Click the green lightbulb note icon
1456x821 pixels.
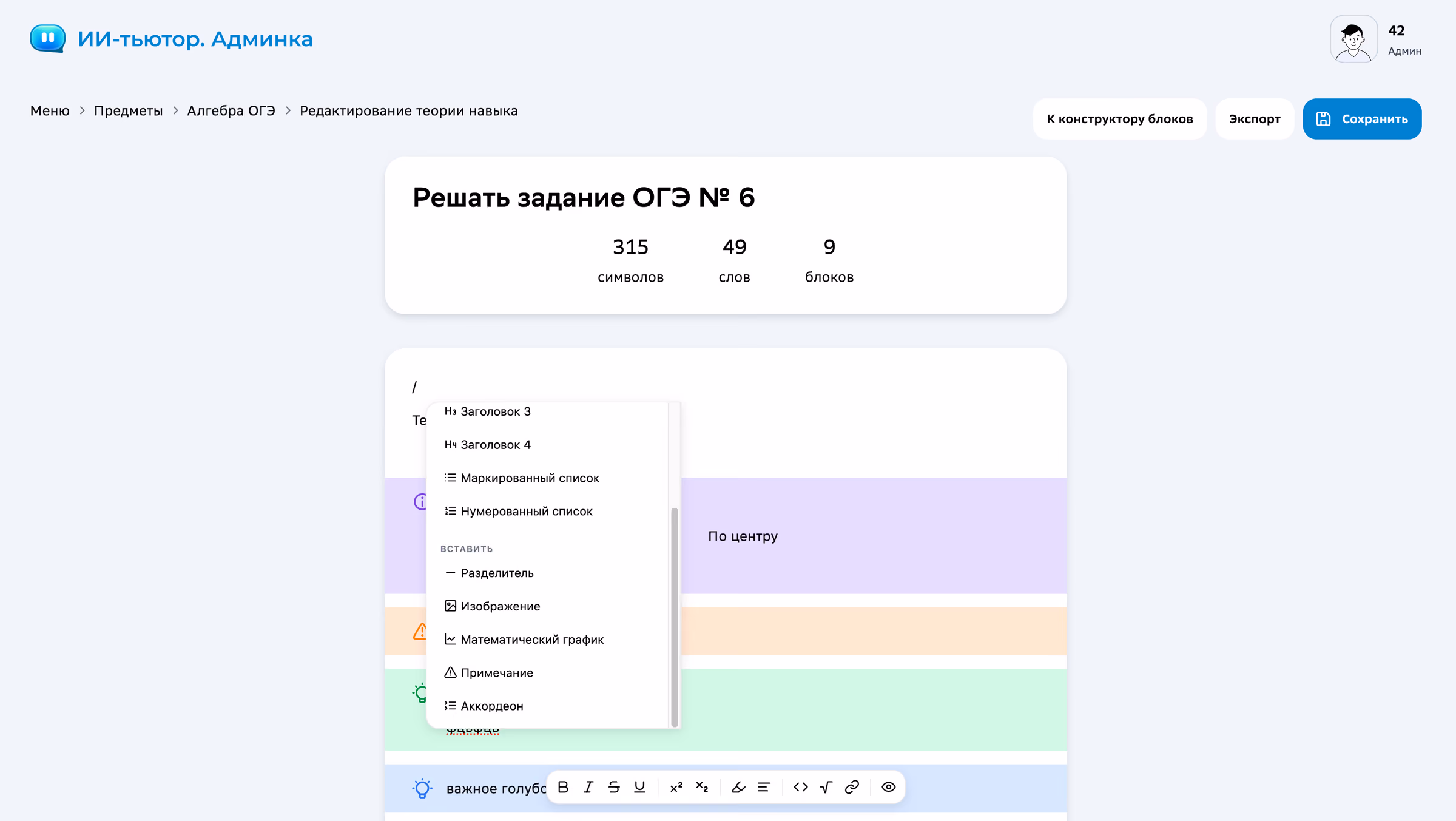pyautogui.click(x=420, y=692)
